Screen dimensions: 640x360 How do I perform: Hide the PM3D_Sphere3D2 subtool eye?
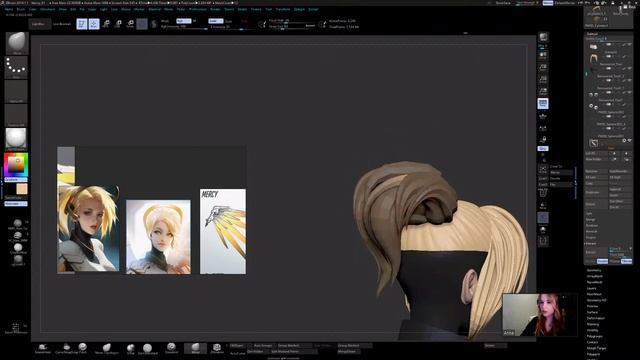click(630, 116)
